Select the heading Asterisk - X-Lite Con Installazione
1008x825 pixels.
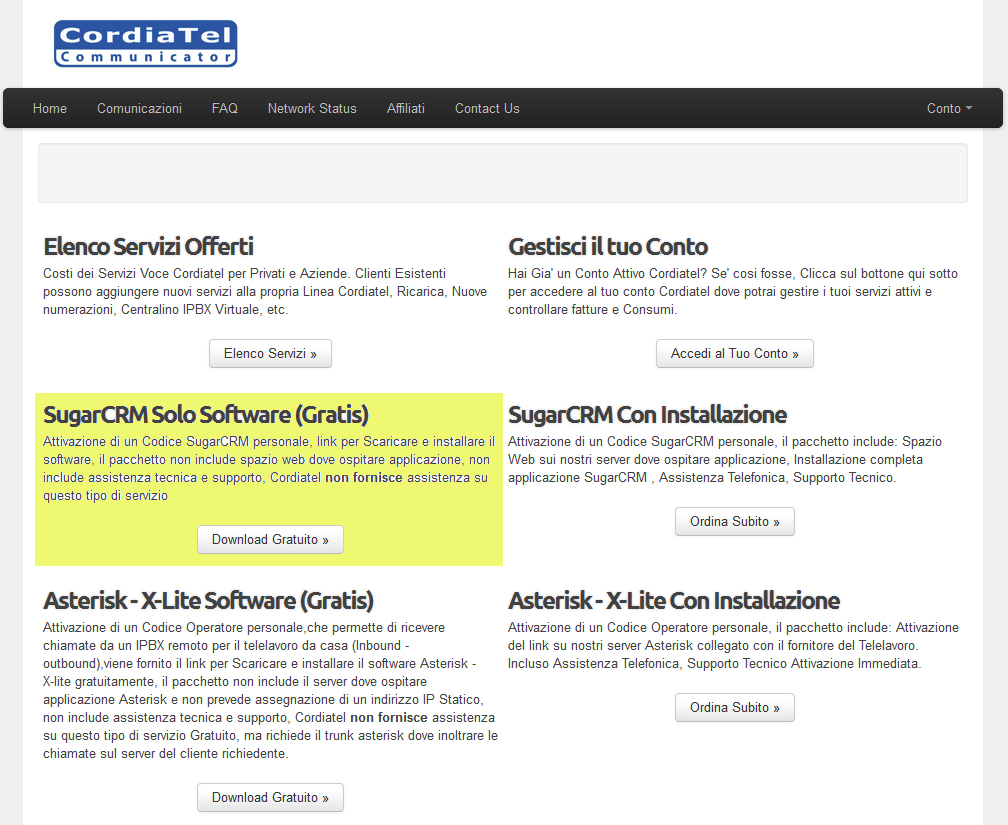(674, 601)
